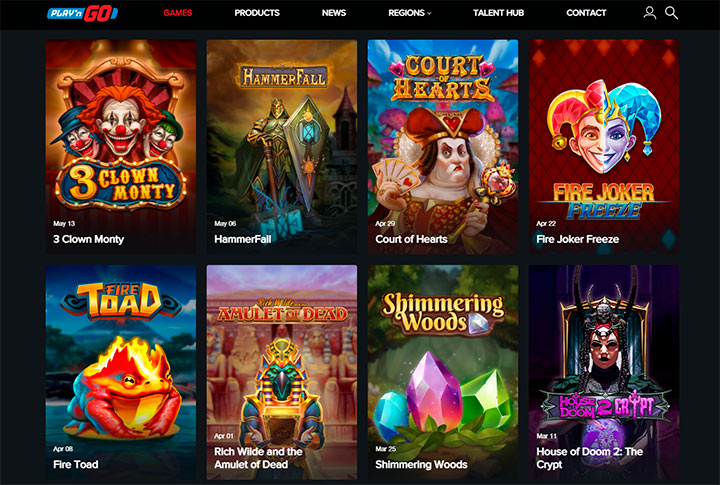Viewport: 720px width, 485px height.
Task: Open the user account icon
Action: (x=649, y=13)
